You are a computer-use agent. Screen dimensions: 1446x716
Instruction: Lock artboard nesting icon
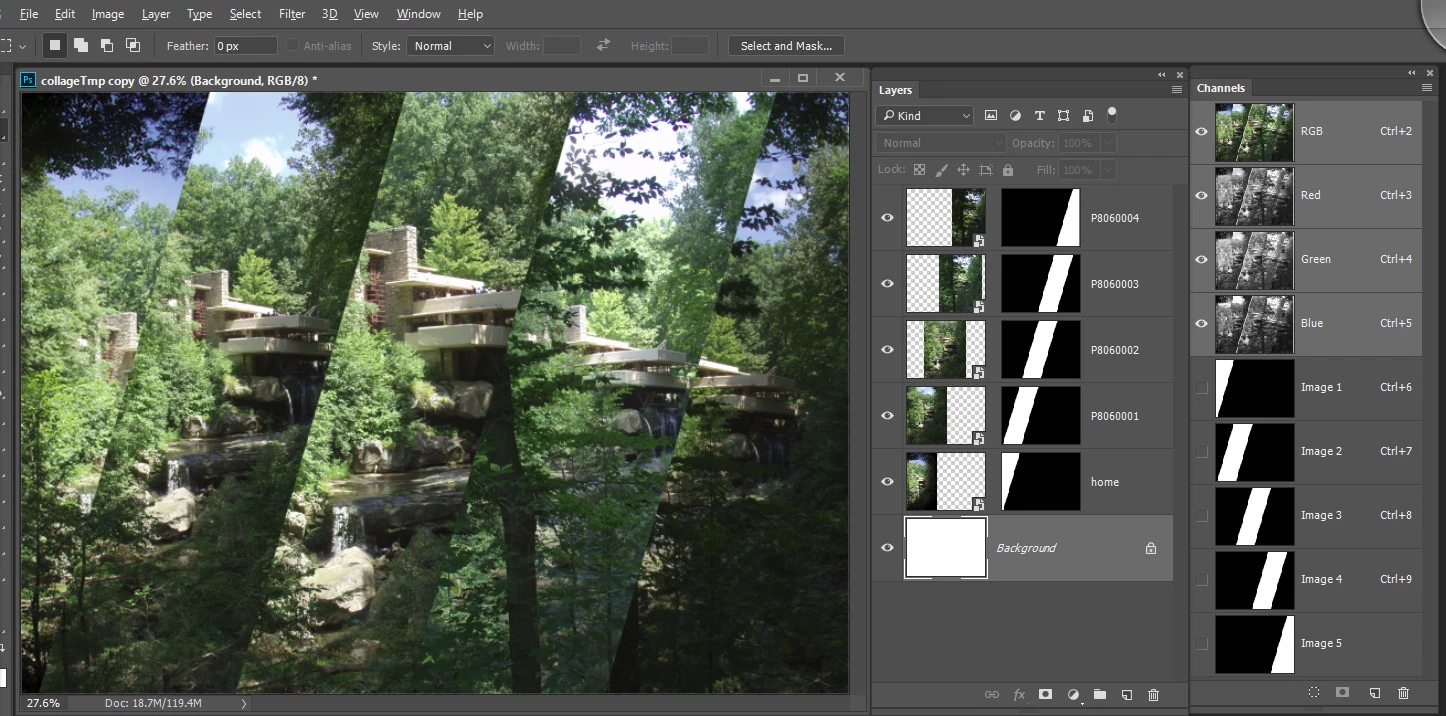(986, 170)
